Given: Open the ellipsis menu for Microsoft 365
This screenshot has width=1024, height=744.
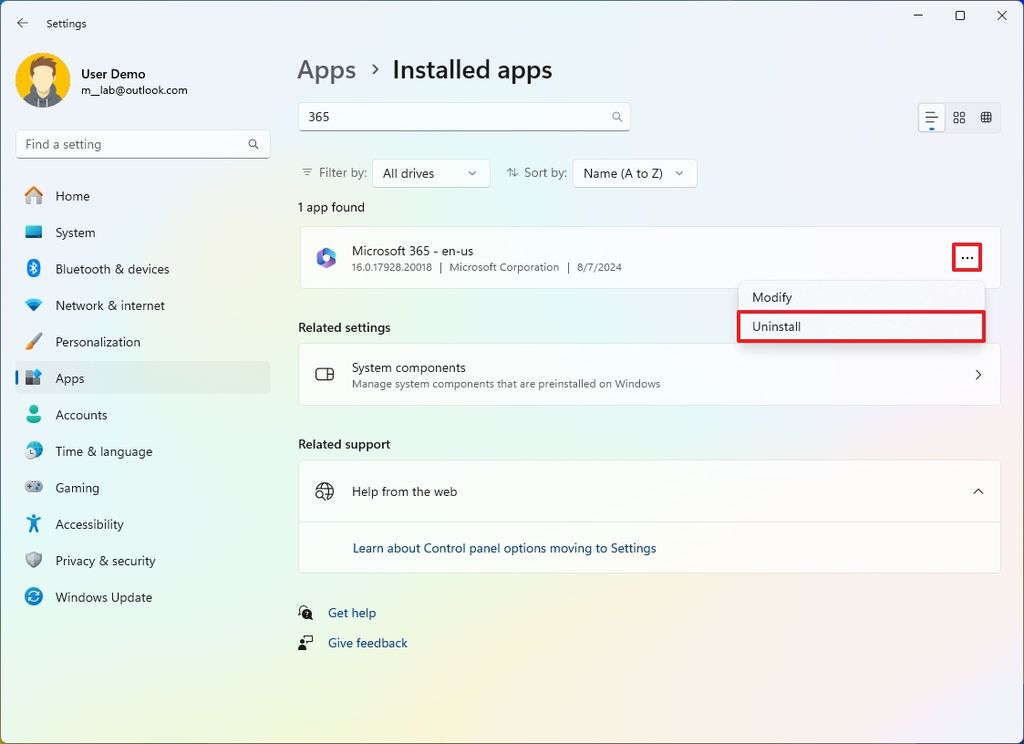Looking at the screenshot, I should click(966, 257).
